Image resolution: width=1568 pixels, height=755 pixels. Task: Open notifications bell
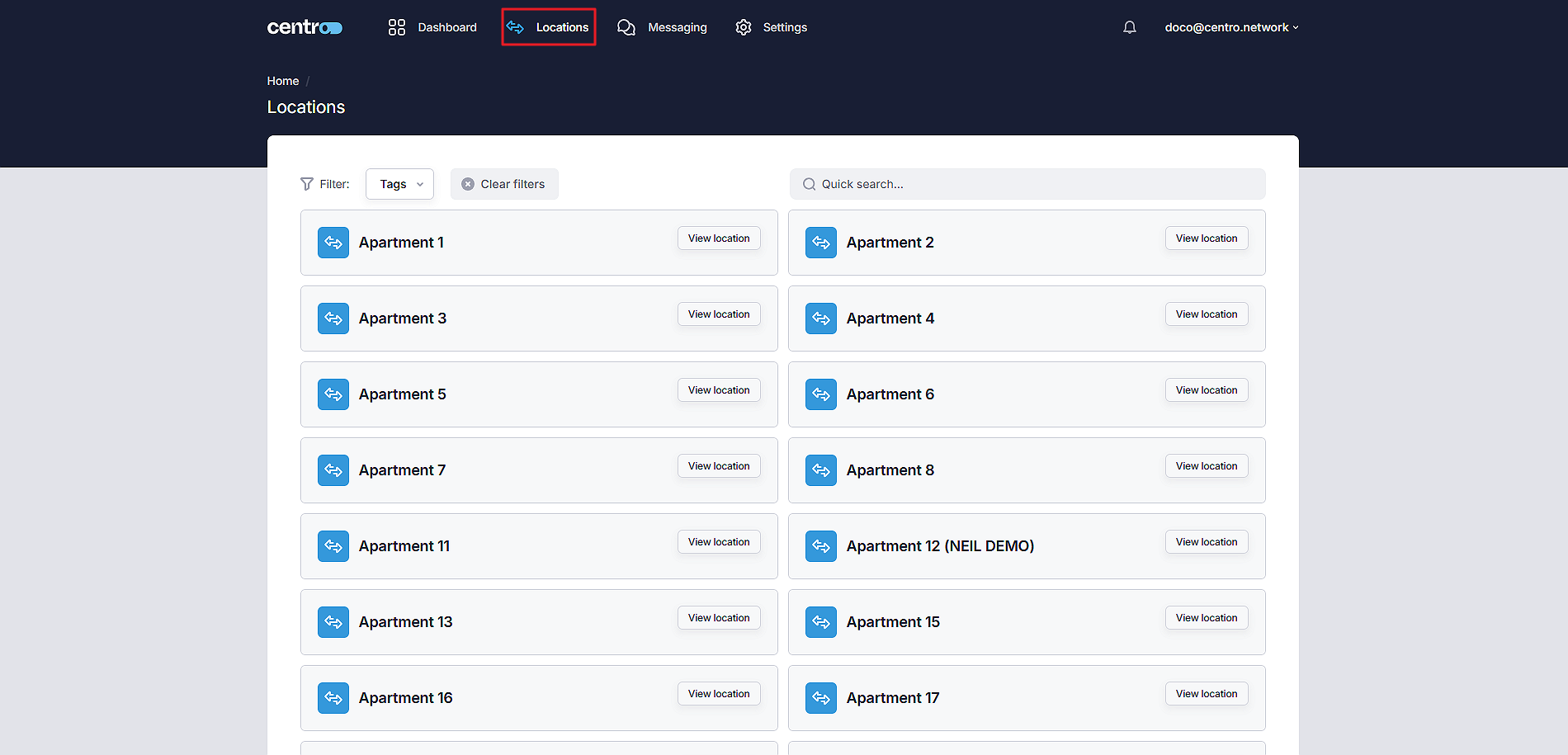coord(1130,27)
